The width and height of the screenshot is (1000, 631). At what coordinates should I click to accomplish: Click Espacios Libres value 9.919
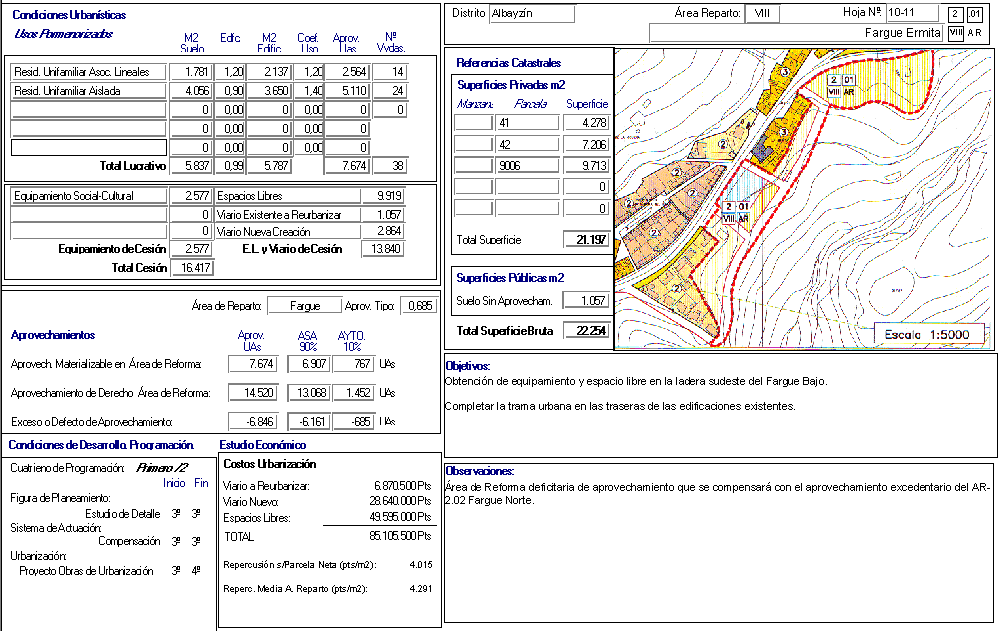pyautogui.click(x=382, y=196)
